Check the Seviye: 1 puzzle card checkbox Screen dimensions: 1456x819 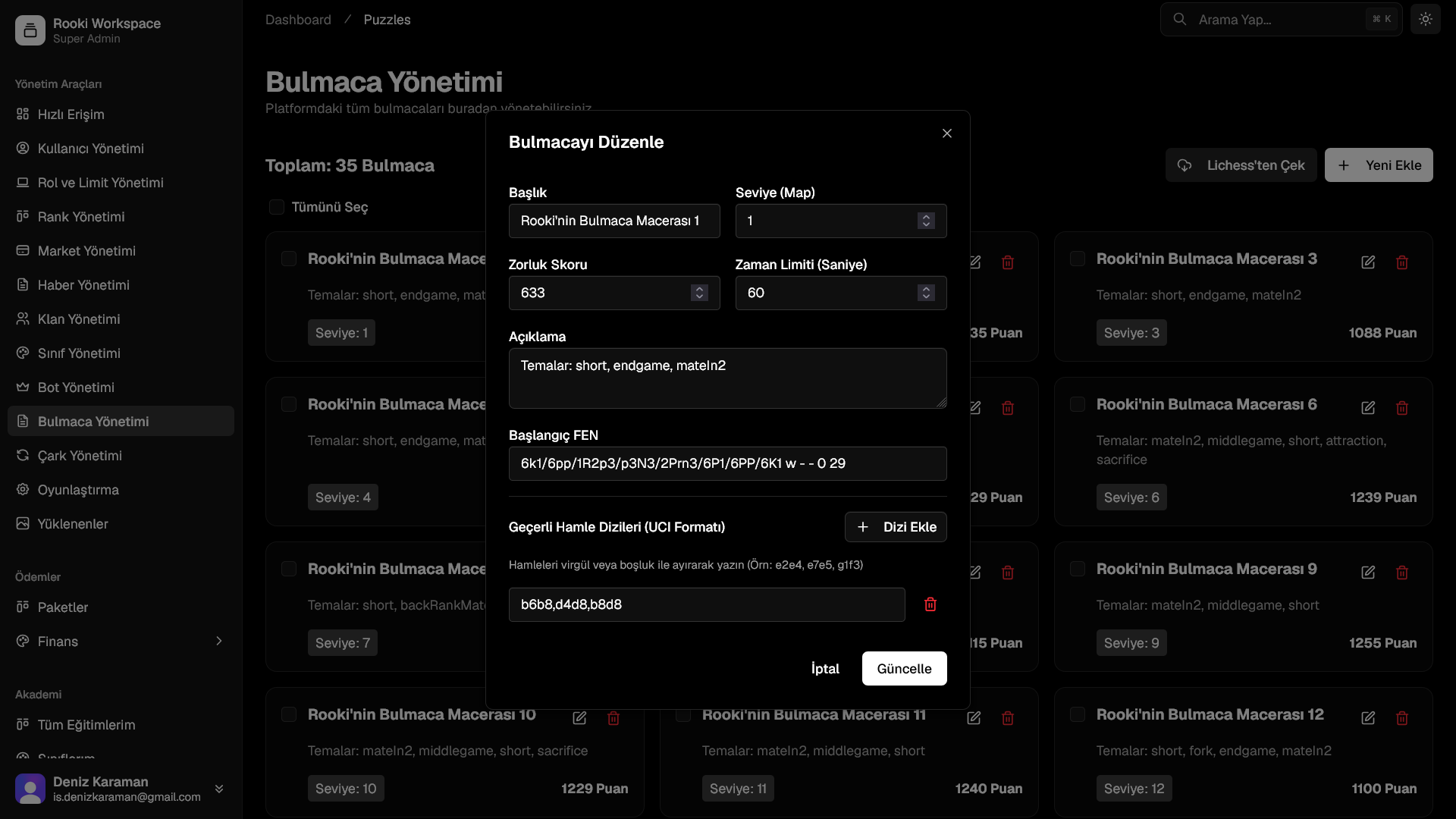289,259
